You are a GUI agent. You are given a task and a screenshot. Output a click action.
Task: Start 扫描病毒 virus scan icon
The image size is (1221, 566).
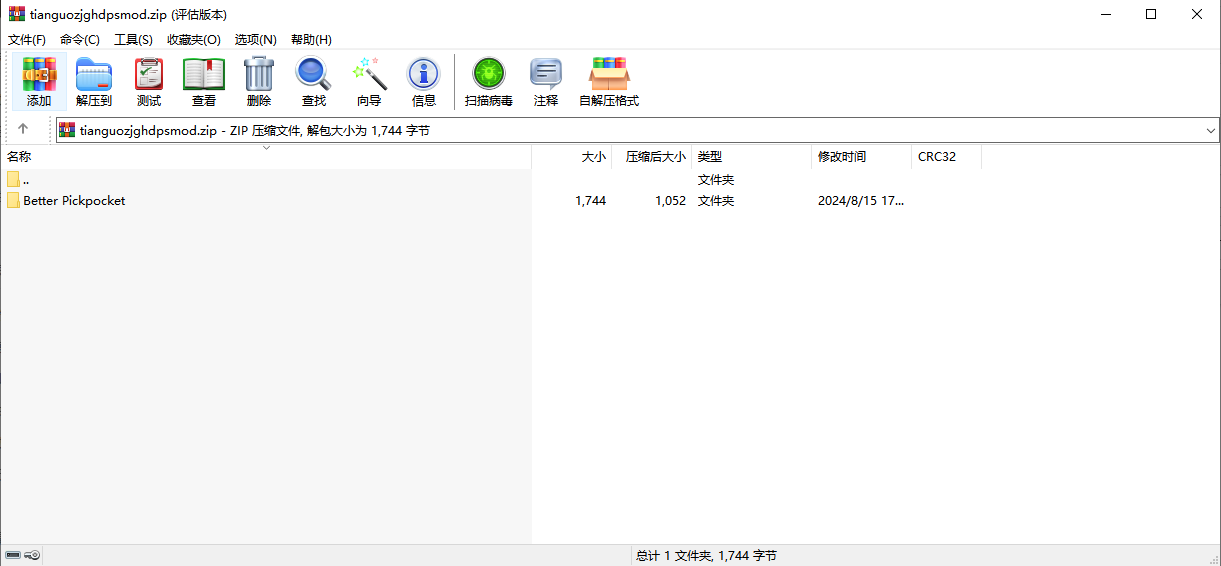[x=489, y=82]
